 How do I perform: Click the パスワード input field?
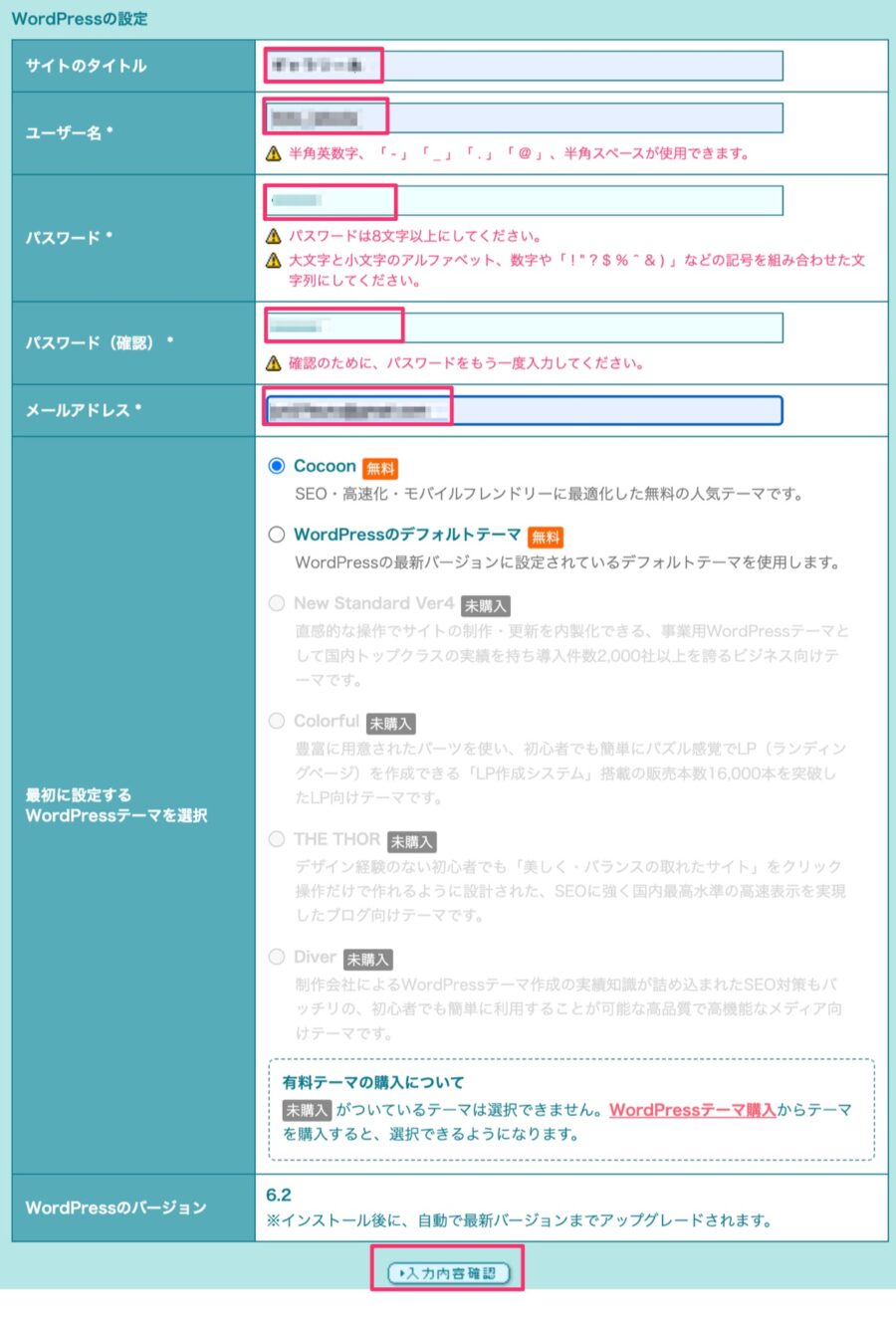pos(518,201)
